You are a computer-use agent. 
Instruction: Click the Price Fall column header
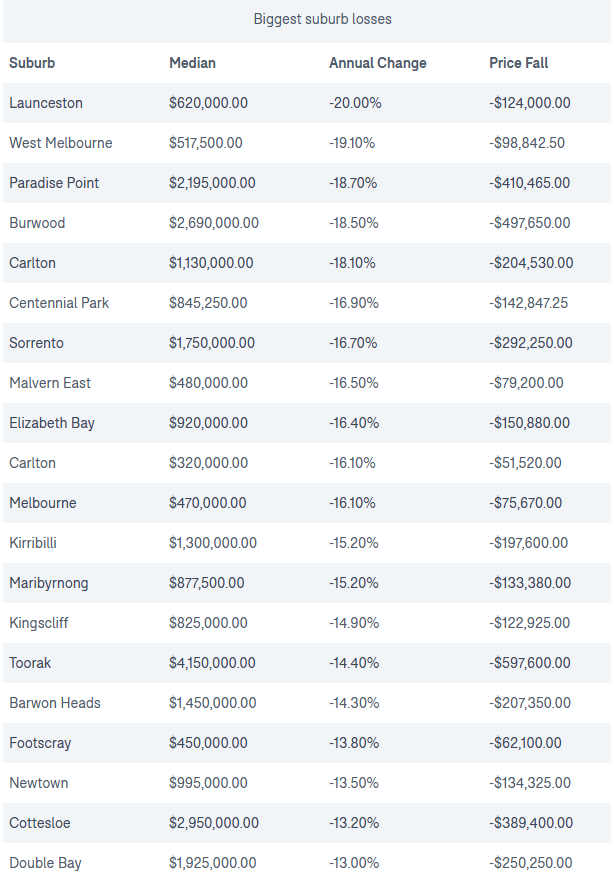pyautogui.click(x=518, y=63)
